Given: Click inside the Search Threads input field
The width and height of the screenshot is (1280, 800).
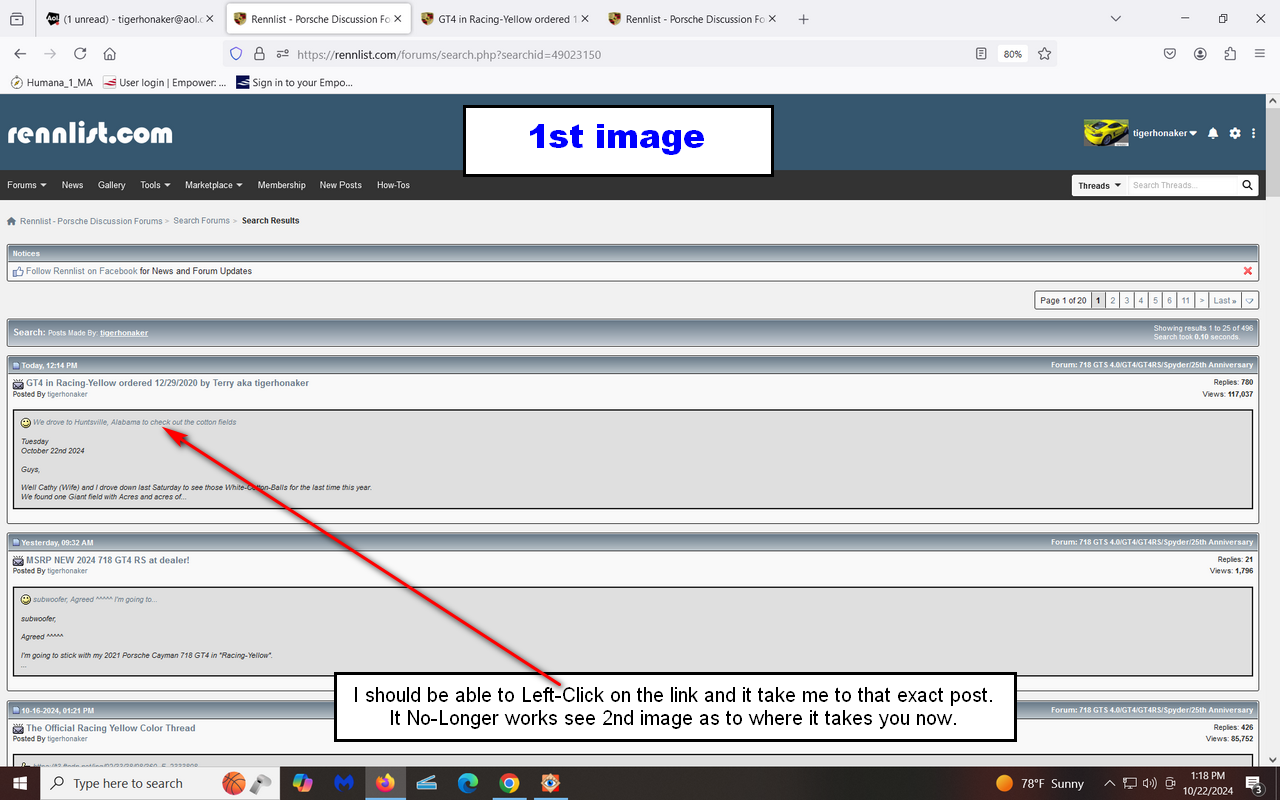Looking at the screenshot, I should click(1182, 185).
